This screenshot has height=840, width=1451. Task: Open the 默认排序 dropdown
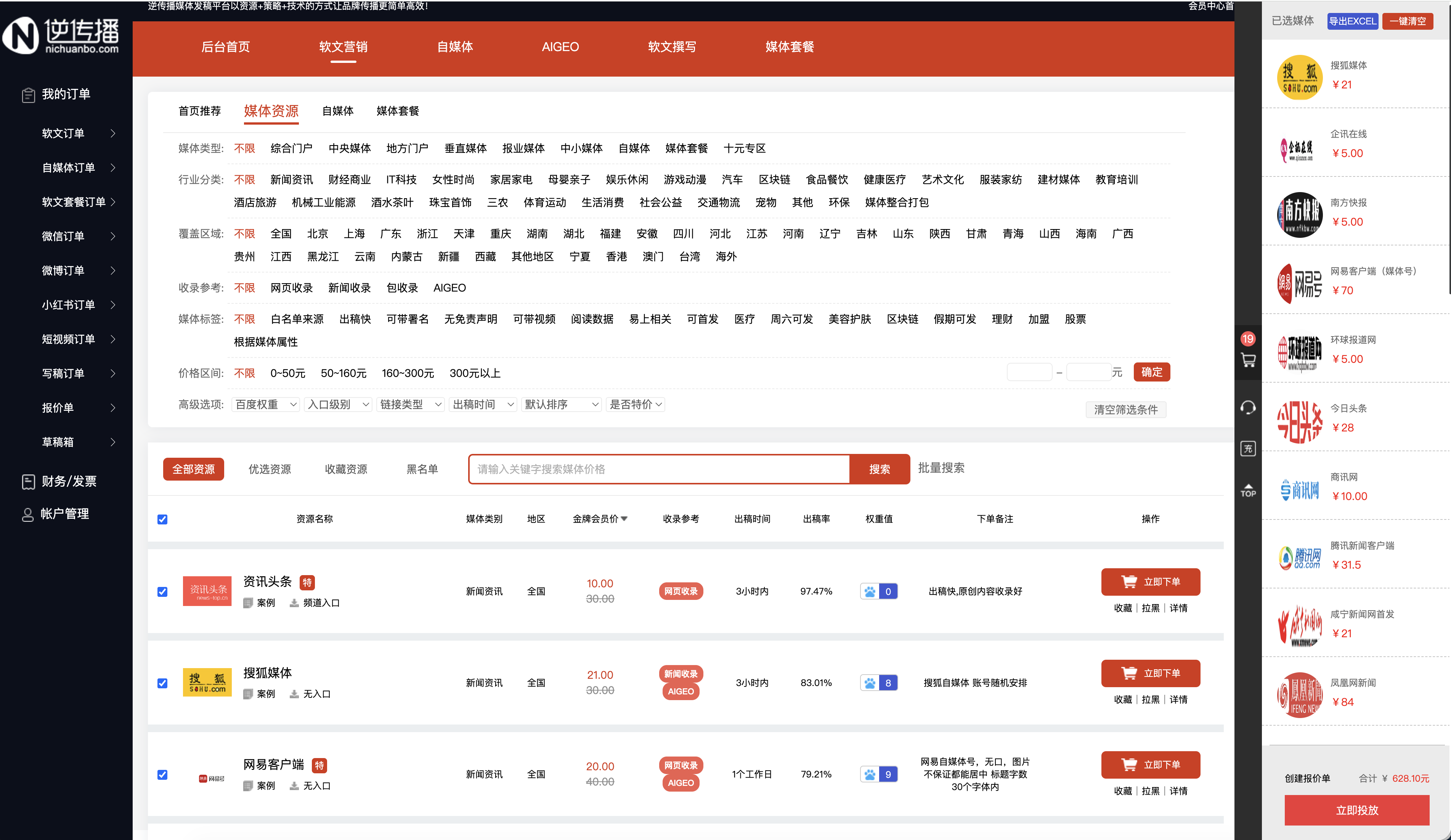[x=562, y=405]
